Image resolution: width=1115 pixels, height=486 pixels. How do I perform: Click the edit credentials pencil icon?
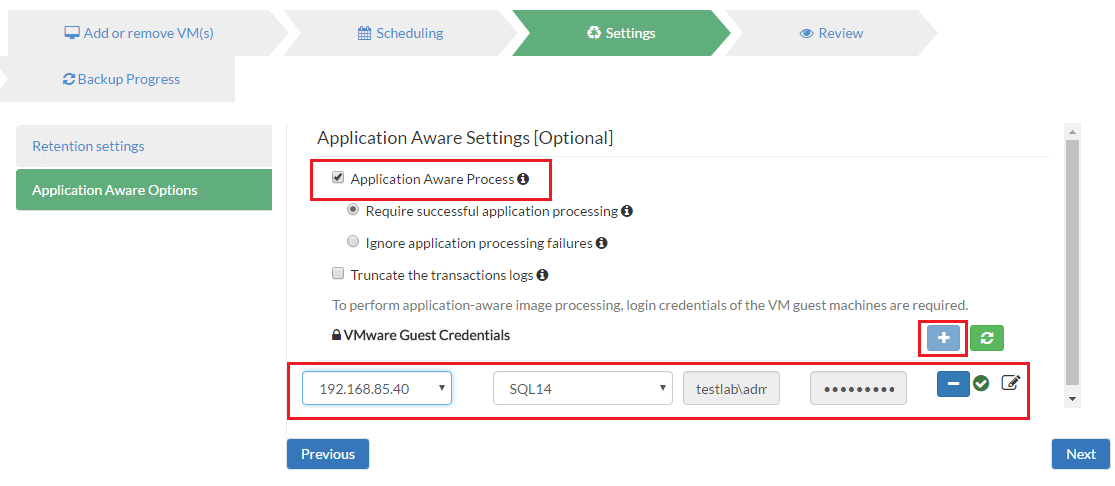click(1010, 383)
